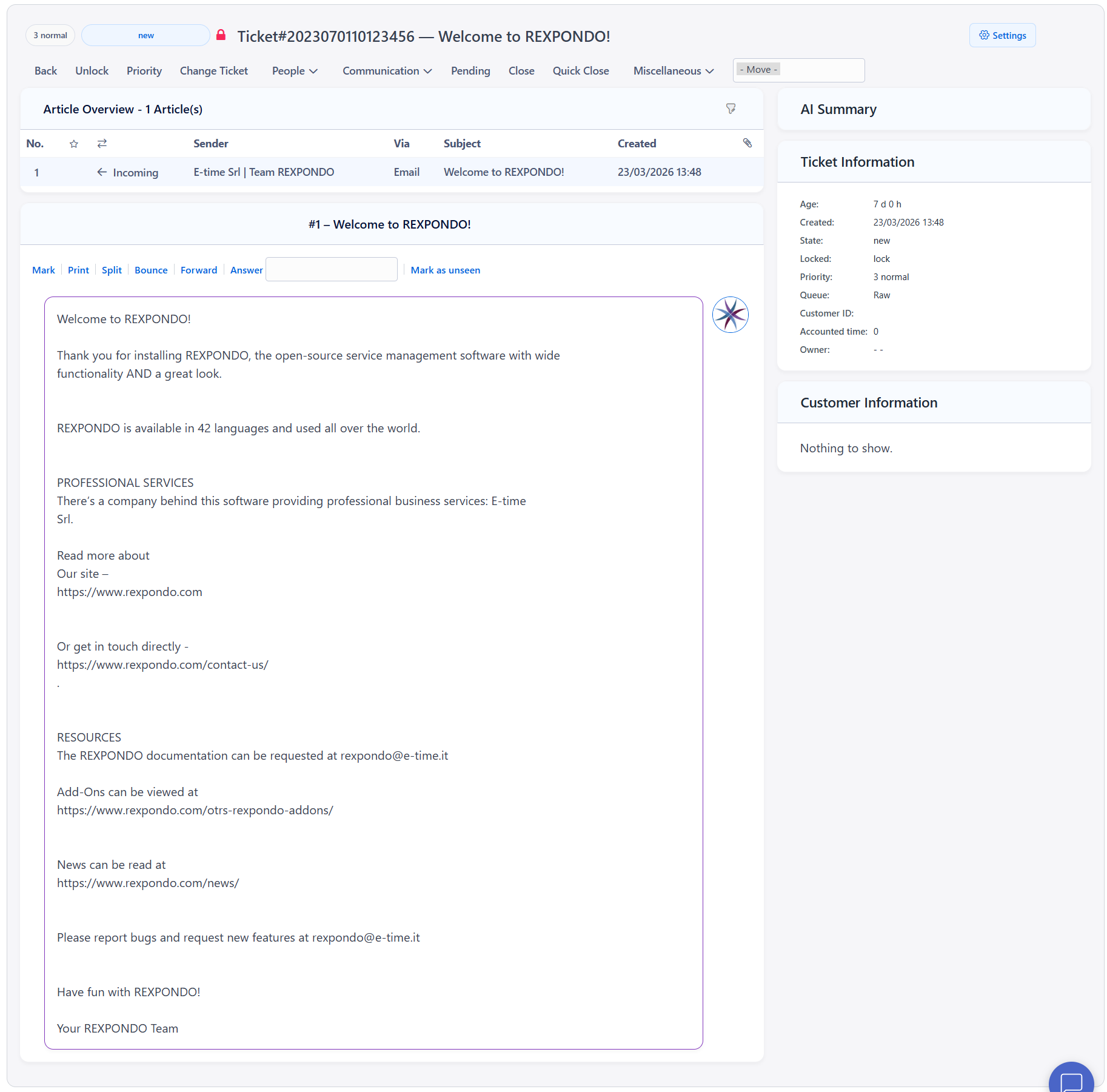Click the Customer Information panel header
Image resolution: width=1107 pixels, height=1092 pixels.
click(x=934, y=403)
